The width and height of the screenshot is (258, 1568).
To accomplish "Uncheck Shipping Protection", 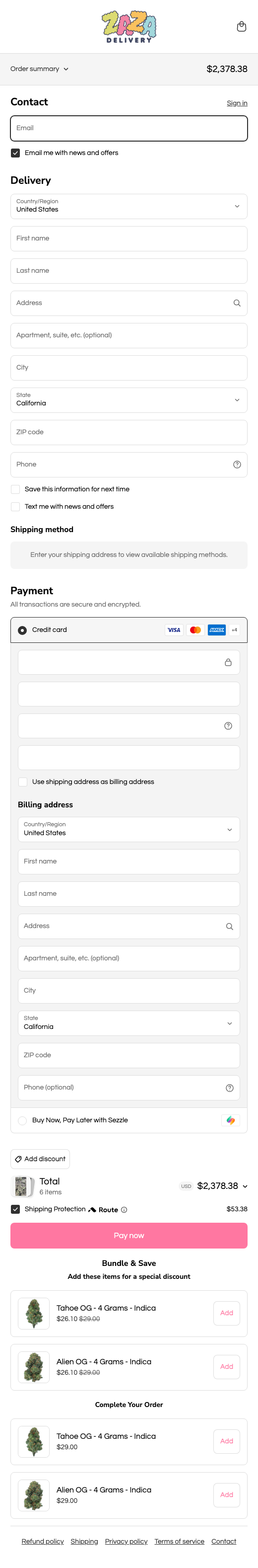I will point(15,1209).
